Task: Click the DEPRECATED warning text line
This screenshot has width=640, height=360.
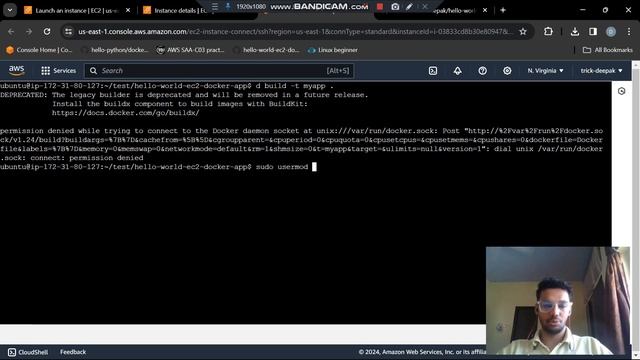Action: (184, 95)
